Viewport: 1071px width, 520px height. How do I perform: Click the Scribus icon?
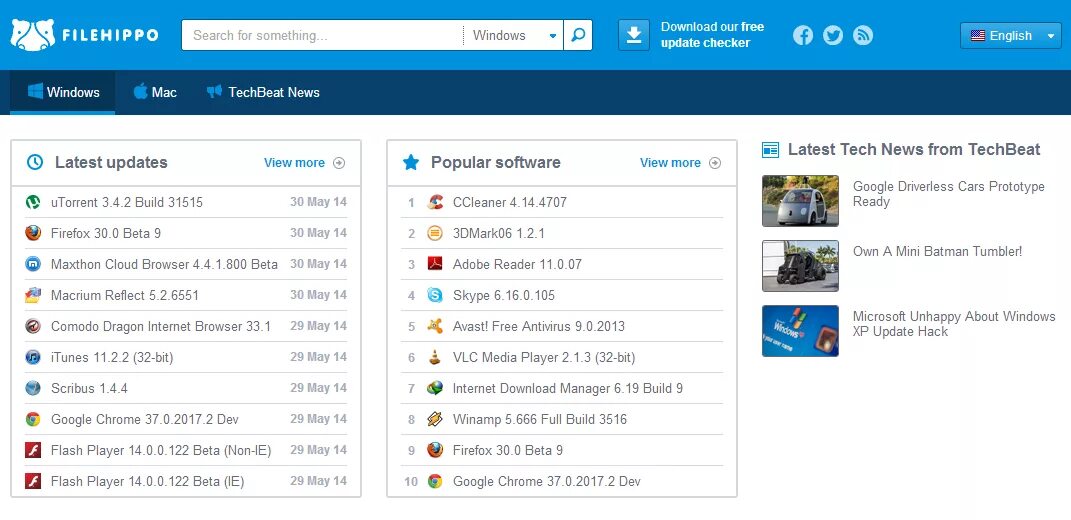pyautogui.click(x=33, y=388)
